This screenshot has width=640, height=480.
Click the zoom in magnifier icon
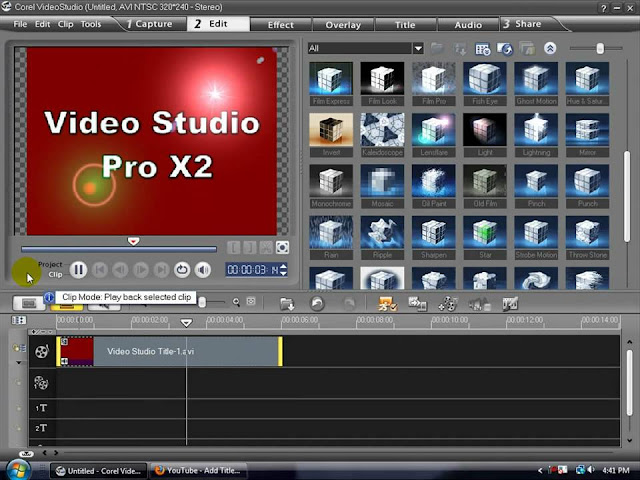pos(236,302)
